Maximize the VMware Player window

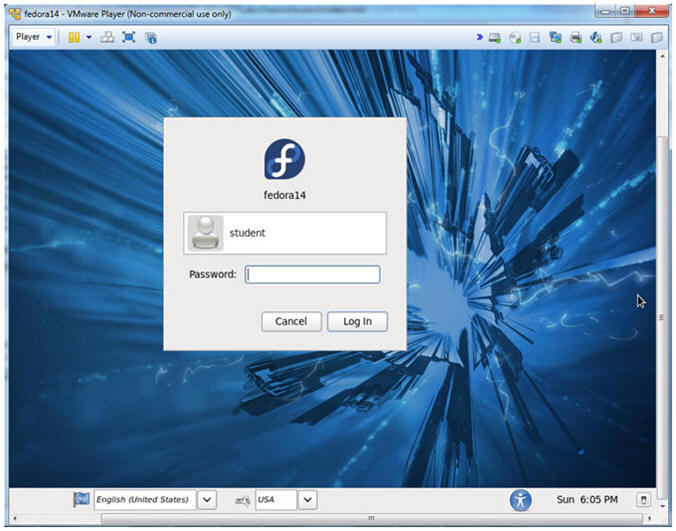[625, 12]
